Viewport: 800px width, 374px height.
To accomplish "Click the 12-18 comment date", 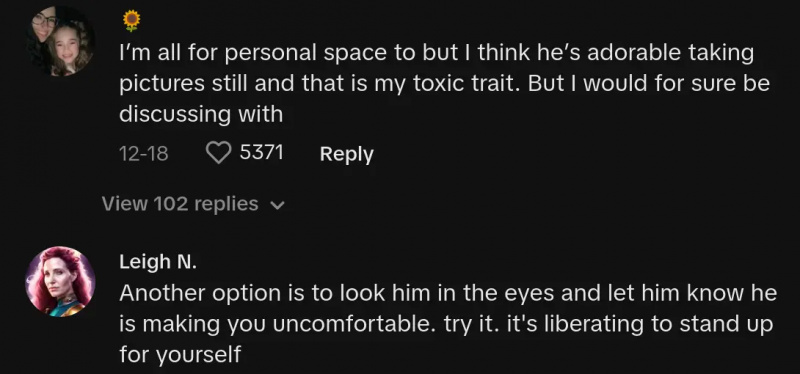I will [x=143, y=154].
